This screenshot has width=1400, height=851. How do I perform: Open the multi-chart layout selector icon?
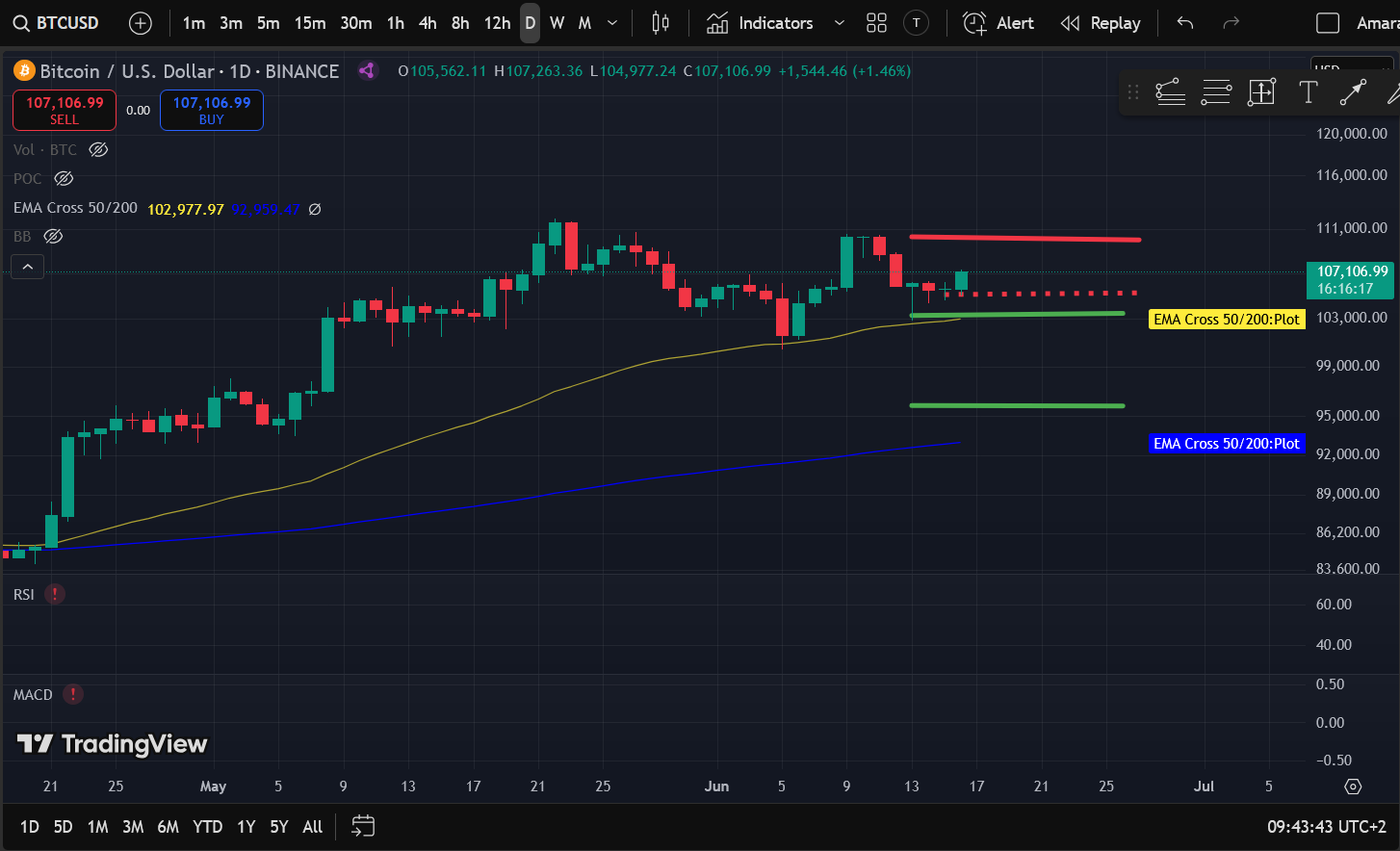coord(876,22)
